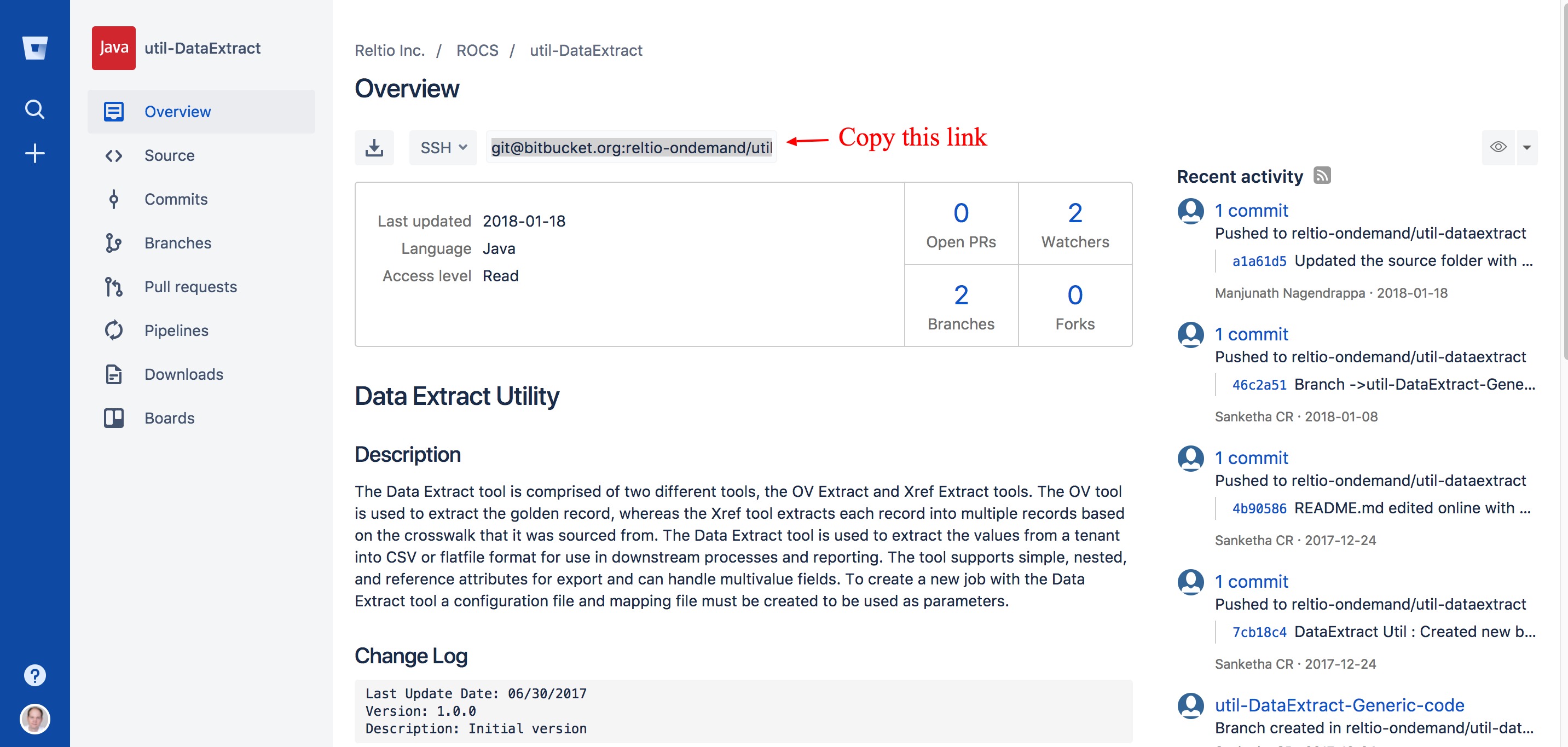The height and width of the screenshot is (747, 1568).
Task: Open the 1 commit link above 7cb18c4
Action: pyautogui.click(x=1252, y=581)
